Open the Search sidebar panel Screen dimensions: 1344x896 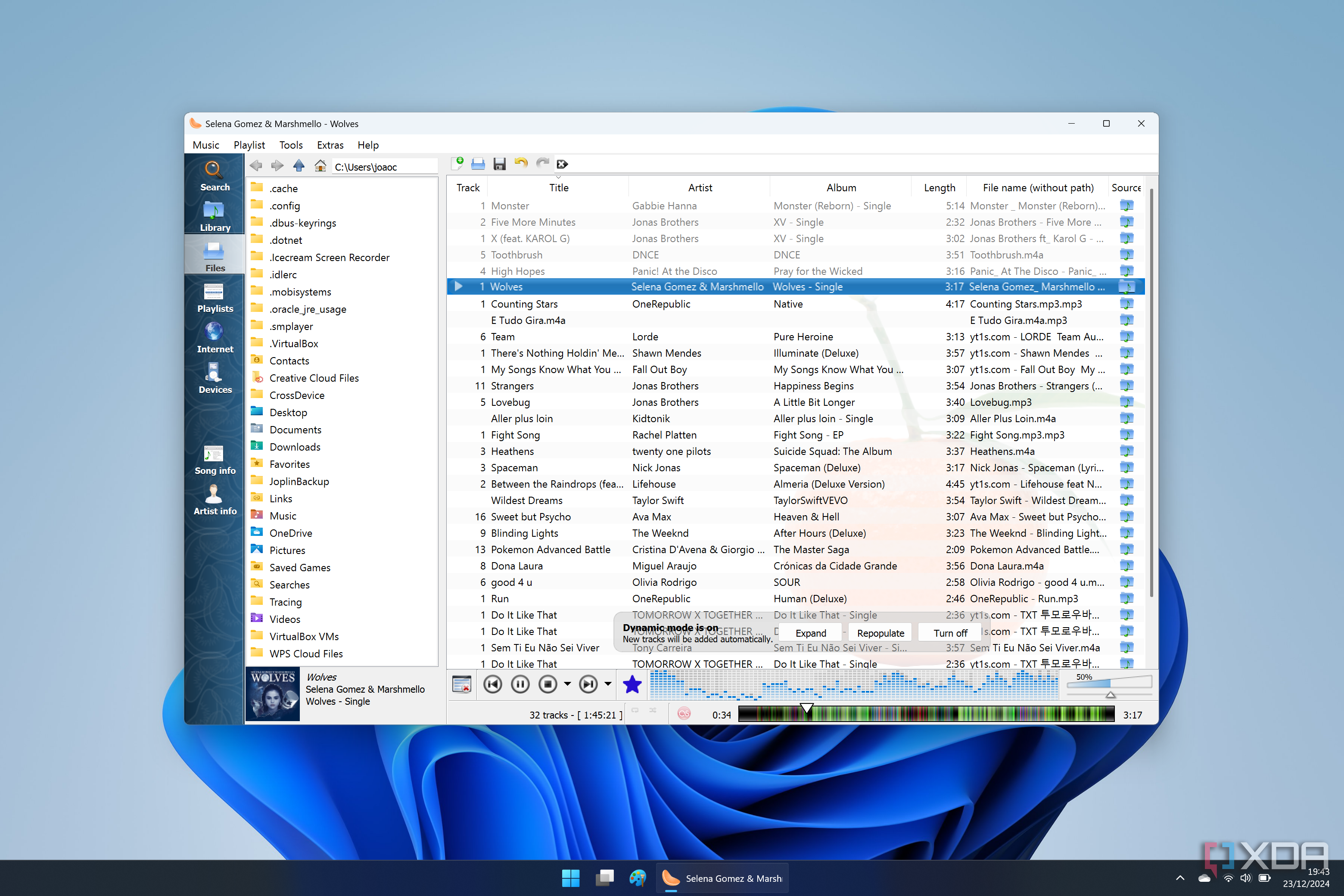coord(215,175)
